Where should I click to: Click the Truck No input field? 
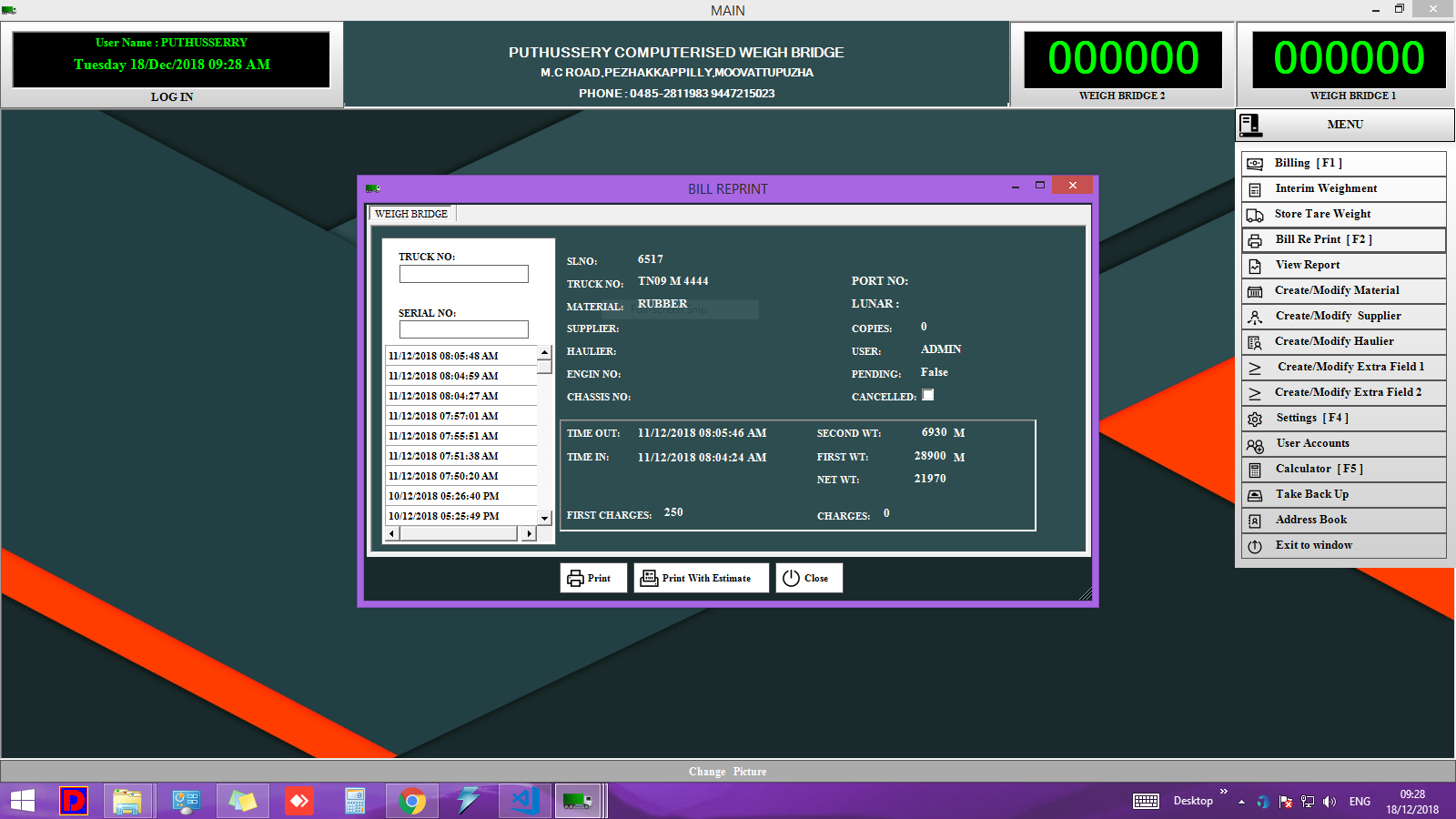463,274
